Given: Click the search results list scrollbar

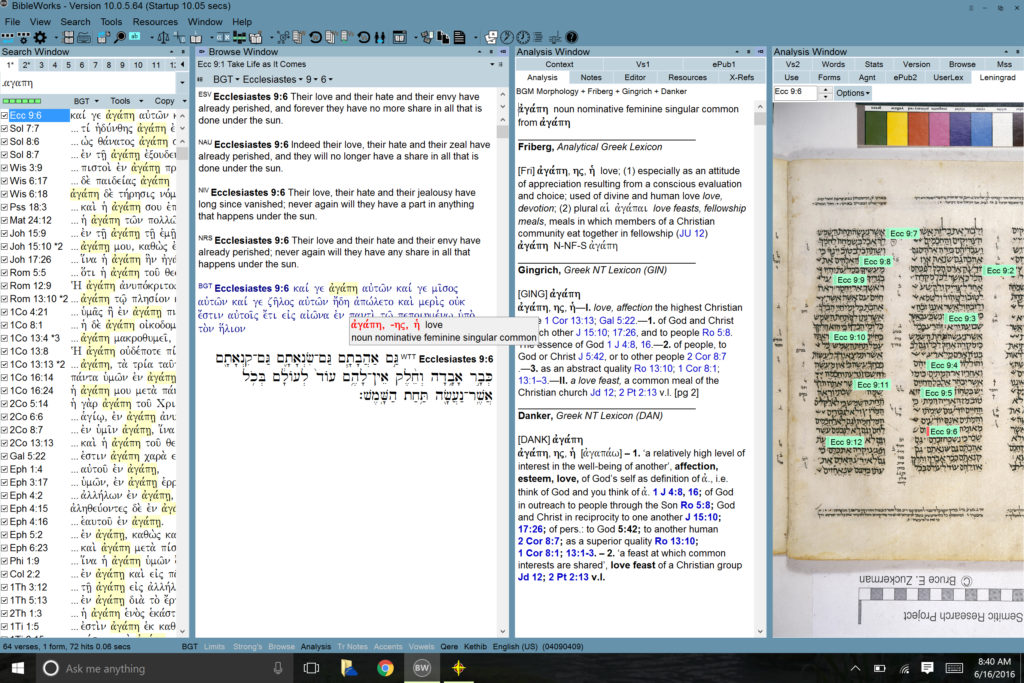Looking at the screenshot, I should [182, 372].
